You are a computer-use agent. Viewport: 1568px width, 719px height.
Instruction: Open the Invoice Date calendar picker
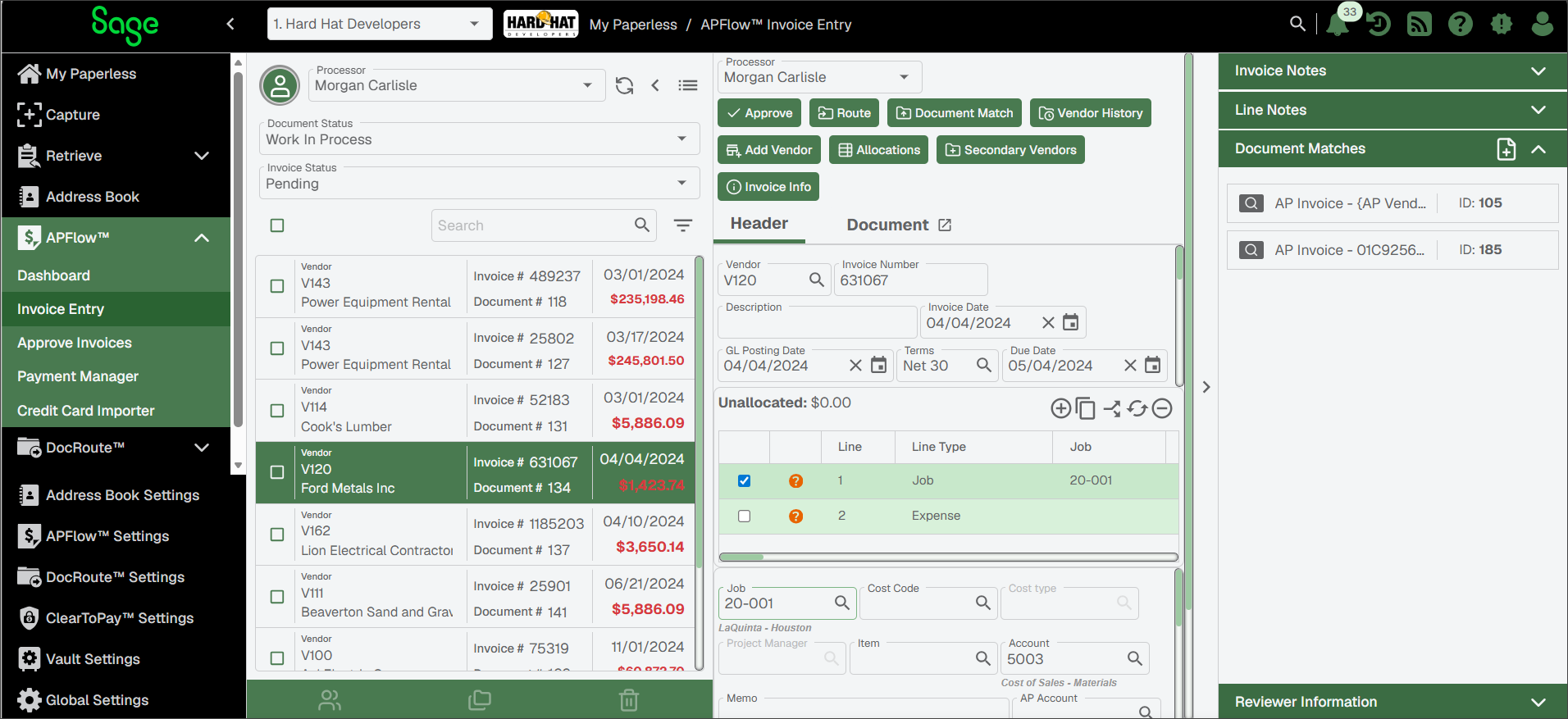[1071, 322]
